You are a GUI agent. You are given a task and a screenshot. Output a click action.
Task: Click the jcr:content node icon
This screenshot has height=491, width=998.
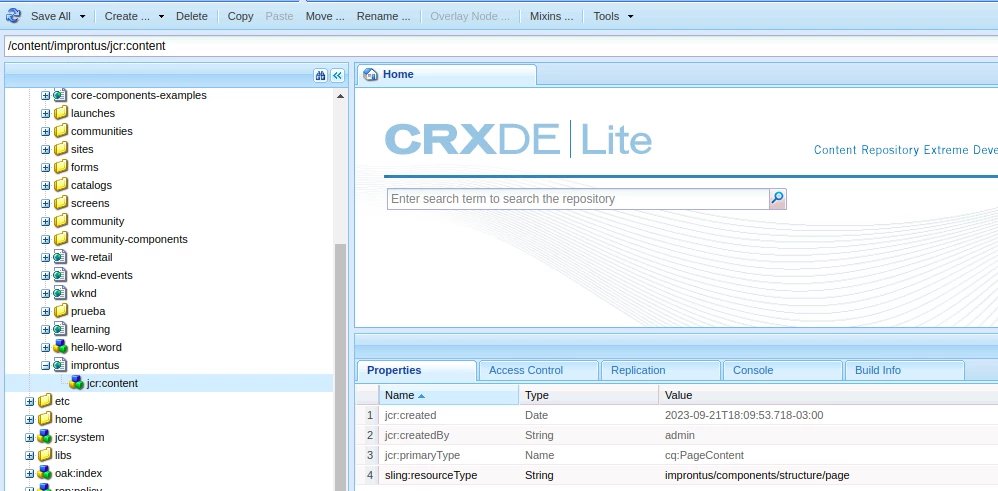[x=76, y=383]
